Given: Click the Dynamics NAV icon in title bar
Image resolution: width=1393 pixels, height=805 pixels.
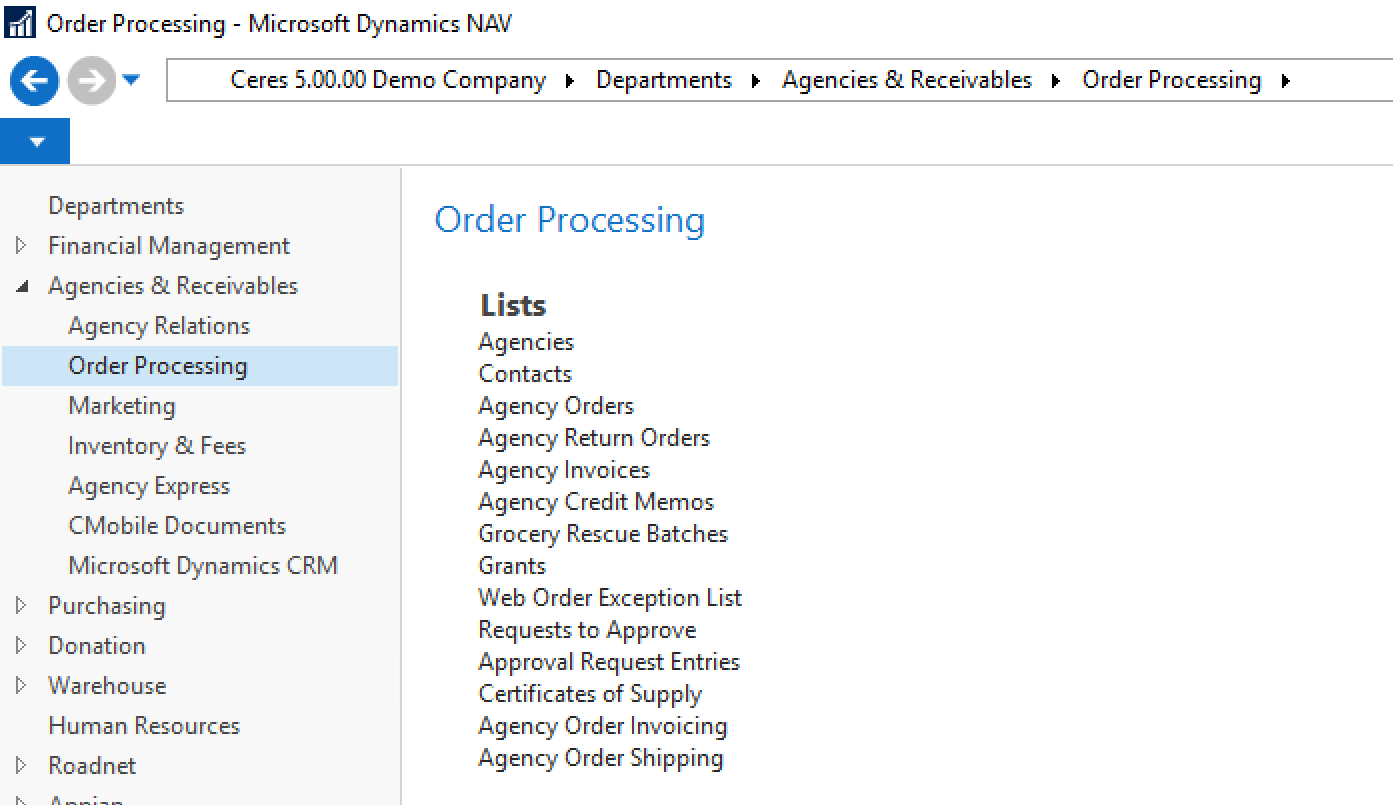Looking at the screenshot, I should [x=19, y=22].
